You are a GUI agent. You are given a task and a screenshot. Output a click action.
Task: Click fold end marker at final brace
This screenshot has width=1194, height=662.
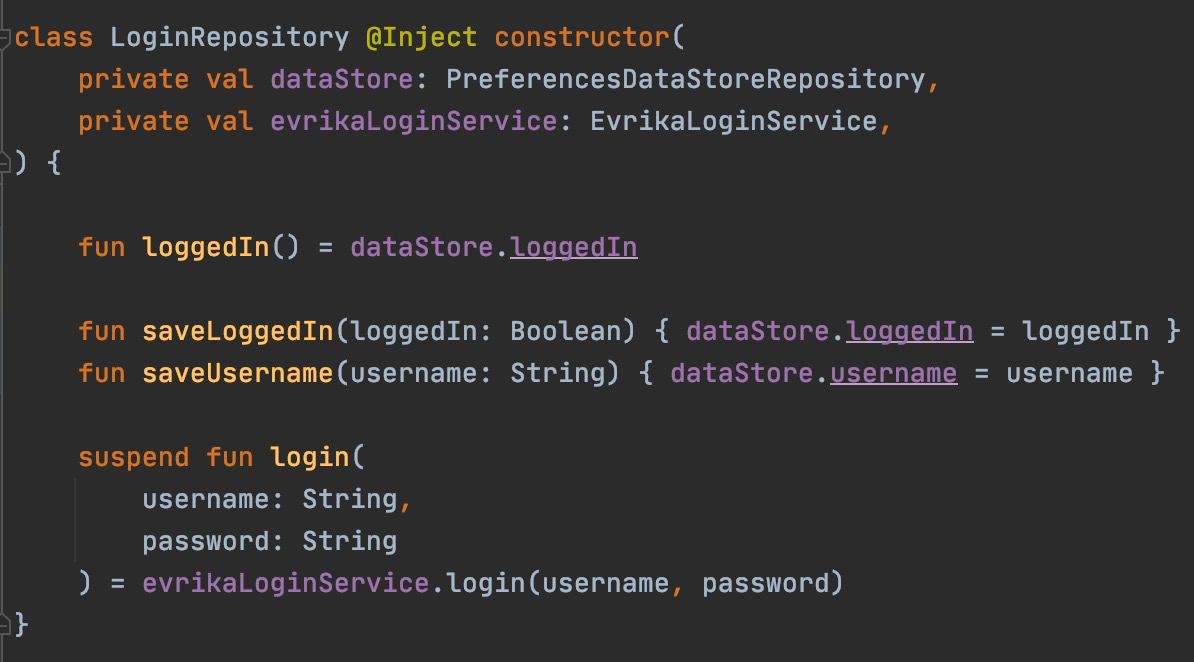click(6, 625)
